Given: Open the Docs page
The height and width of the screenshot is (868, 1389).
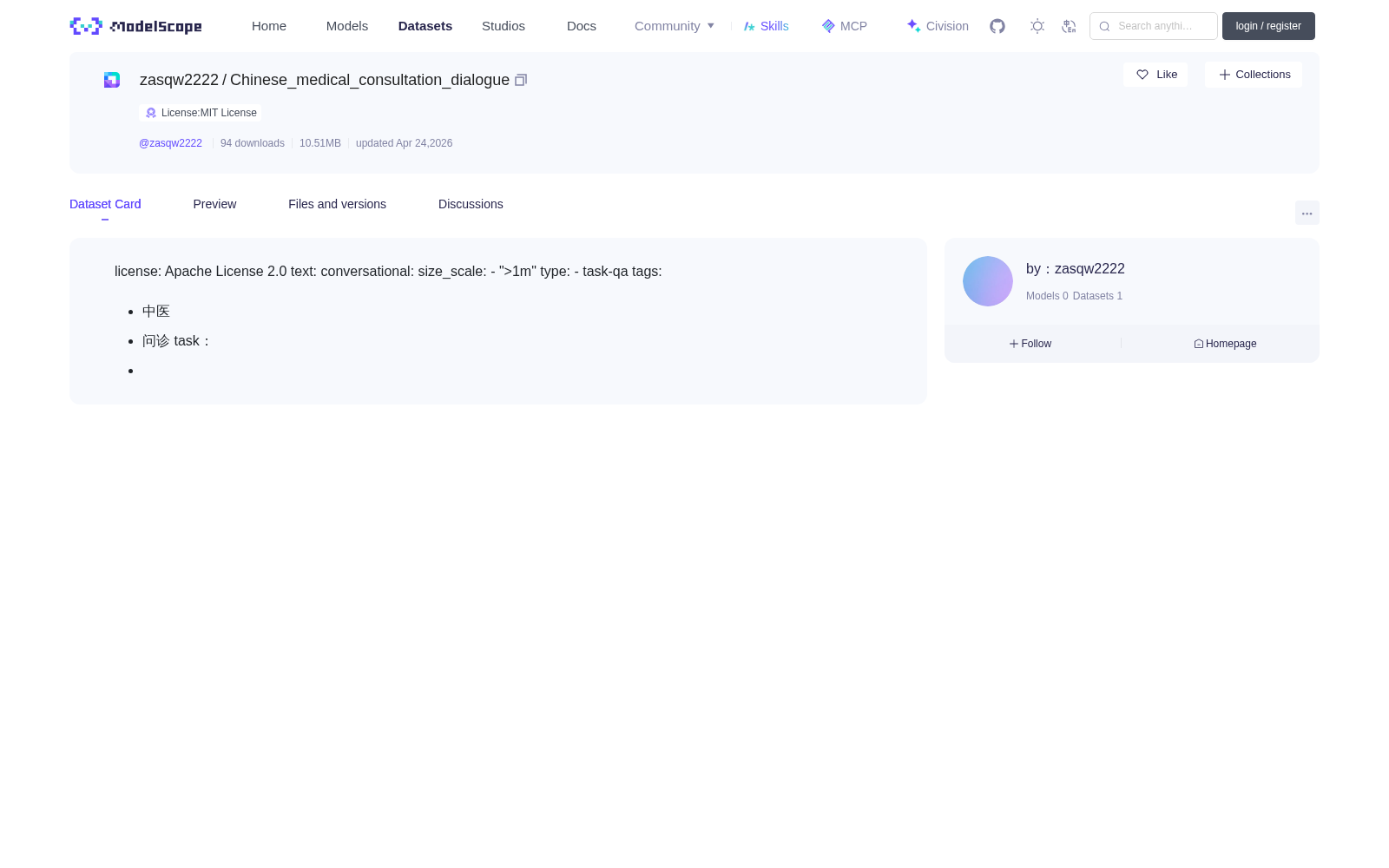Looking at the screenshot, I should [x=582, y=26].
